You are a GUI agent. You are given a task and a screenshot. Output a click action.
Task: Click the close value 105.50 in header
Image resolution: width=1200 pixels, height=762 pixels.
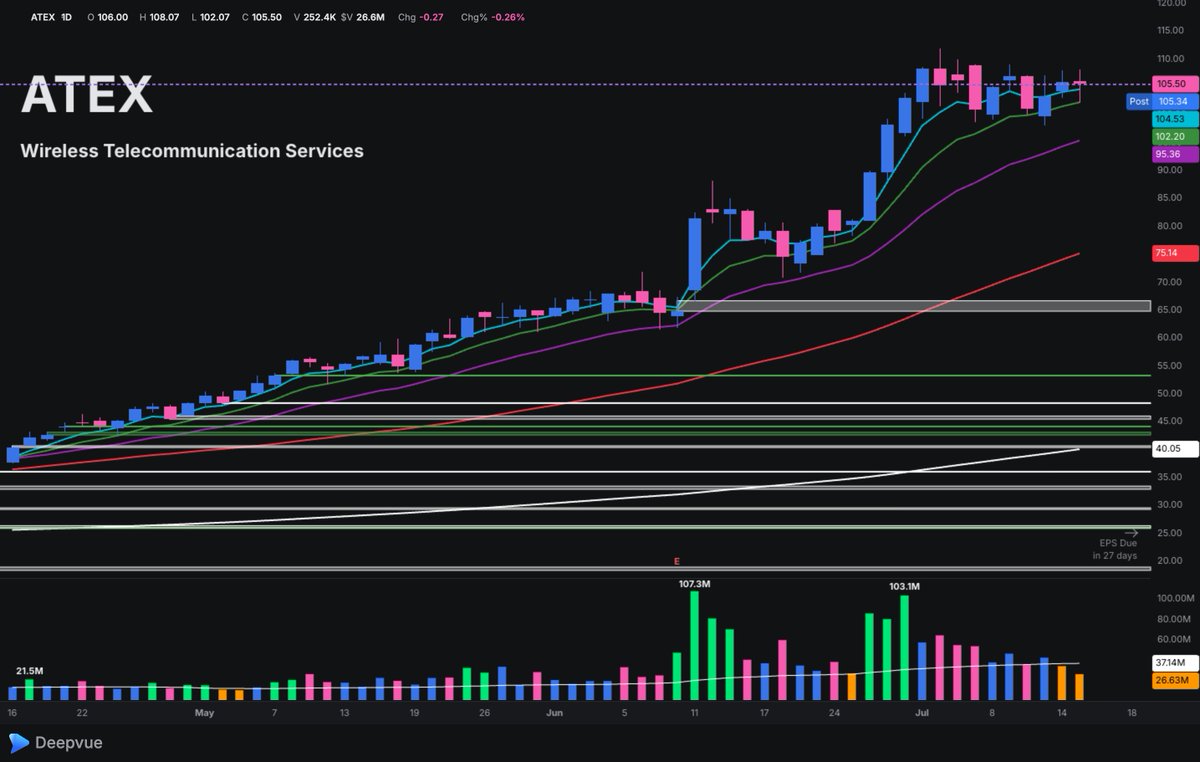coord(268,17)
